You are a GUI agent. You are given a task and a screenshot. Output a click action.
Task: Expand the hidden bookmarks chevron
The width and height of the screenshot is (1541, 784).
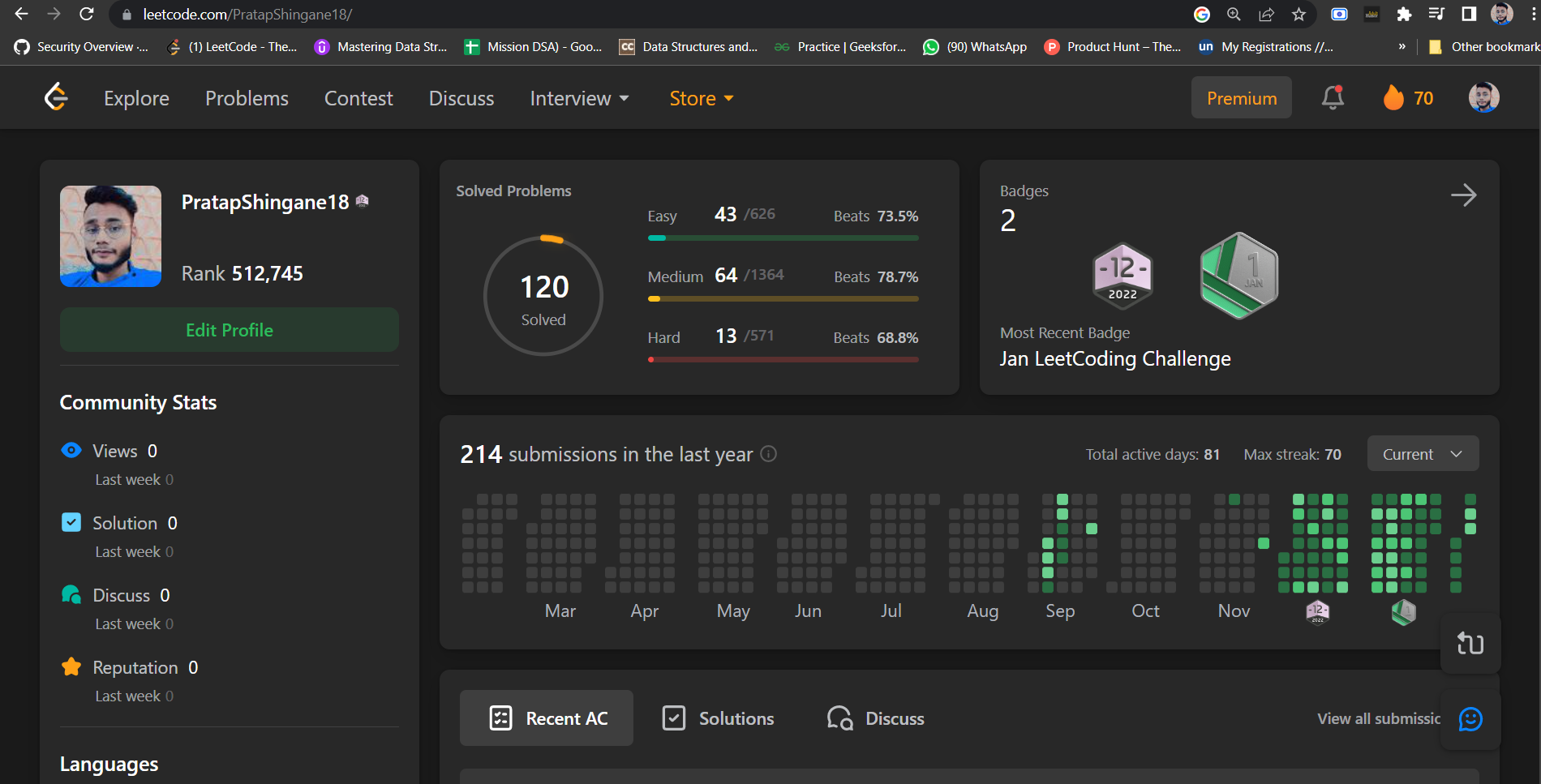tap(1401, 46)
